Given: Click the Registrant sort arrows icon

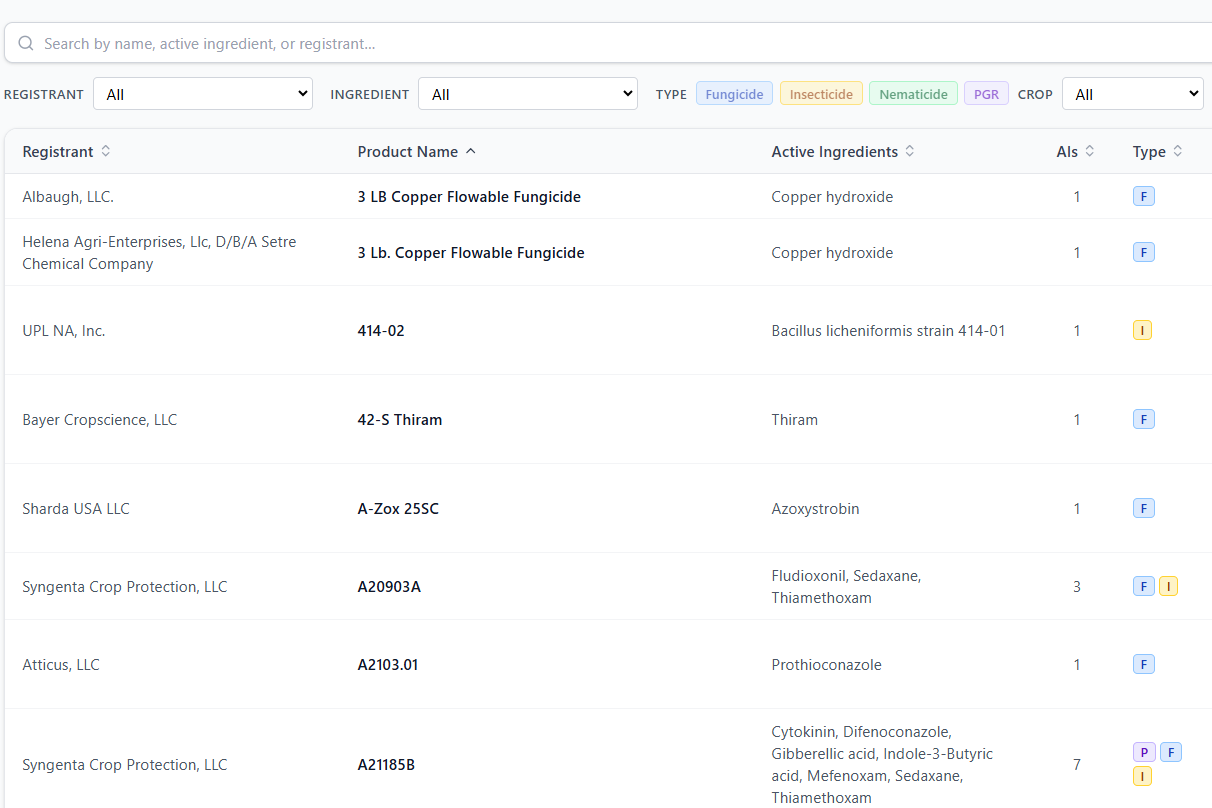Looking at the screenshot, I should (106, 151).
